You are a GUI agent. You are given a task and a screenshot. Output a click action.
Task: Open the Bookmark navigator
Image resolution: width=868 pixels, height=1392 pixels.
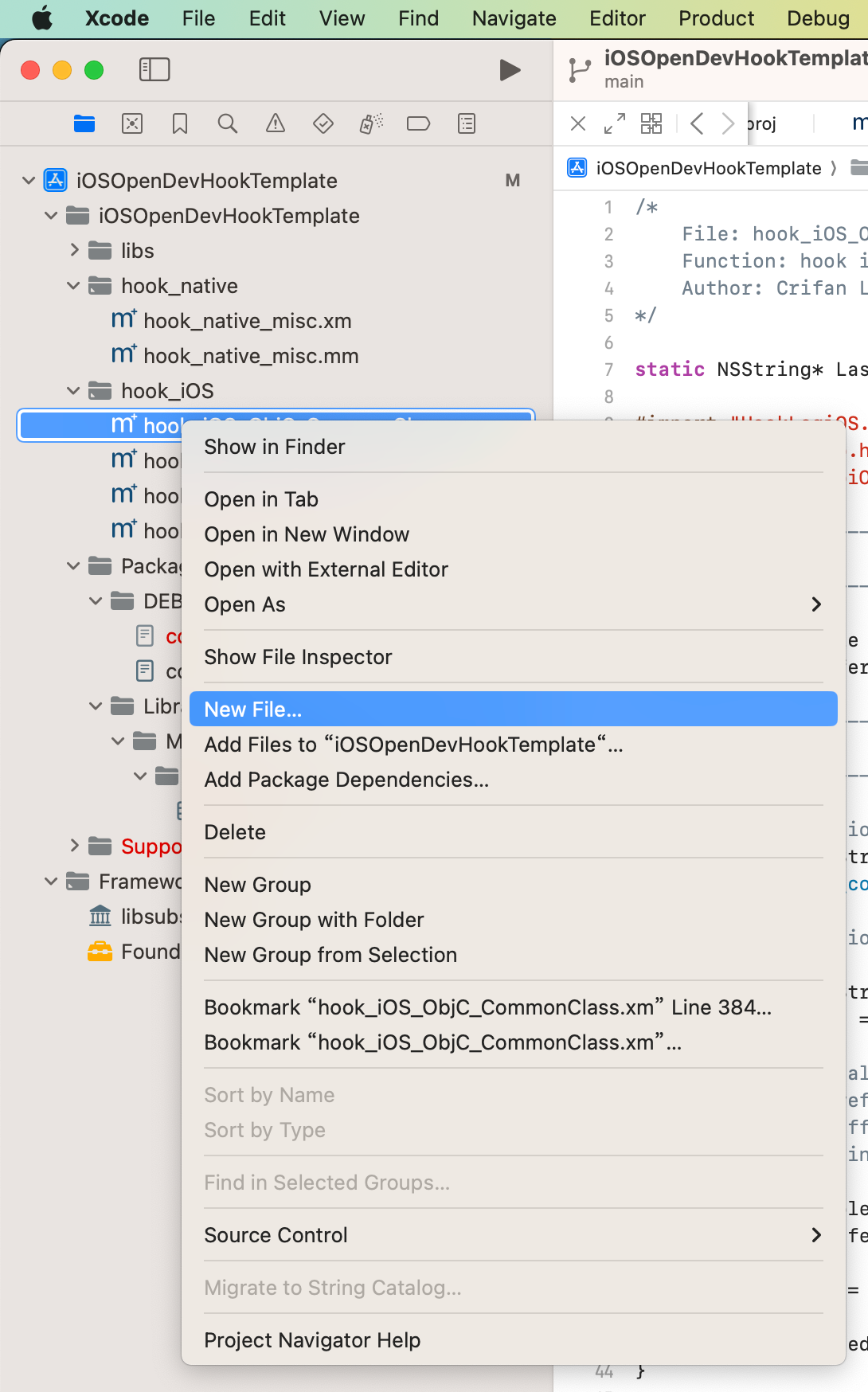pyautogui.click(x=180, y=123)
